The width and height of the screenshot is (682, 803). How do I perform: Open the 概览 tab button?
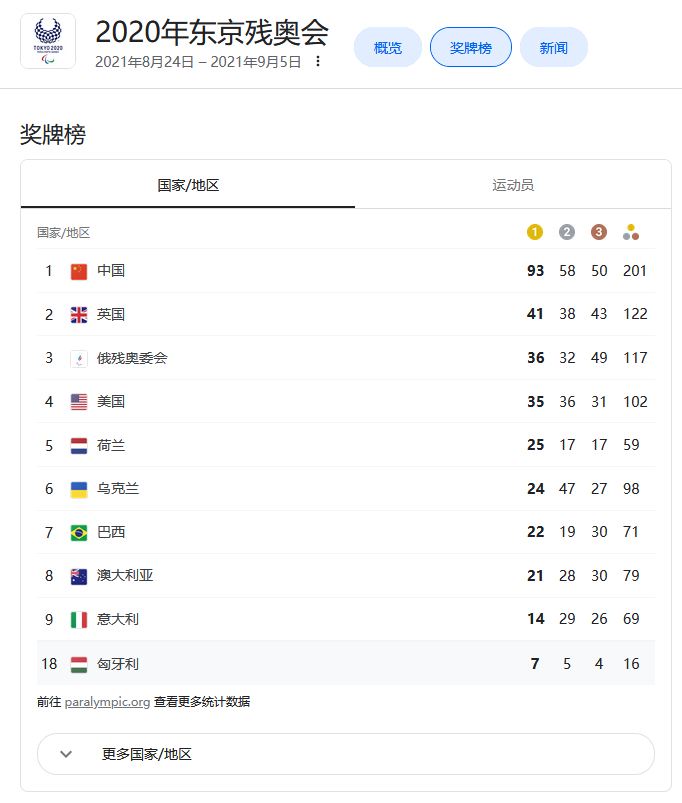point(388,47)
